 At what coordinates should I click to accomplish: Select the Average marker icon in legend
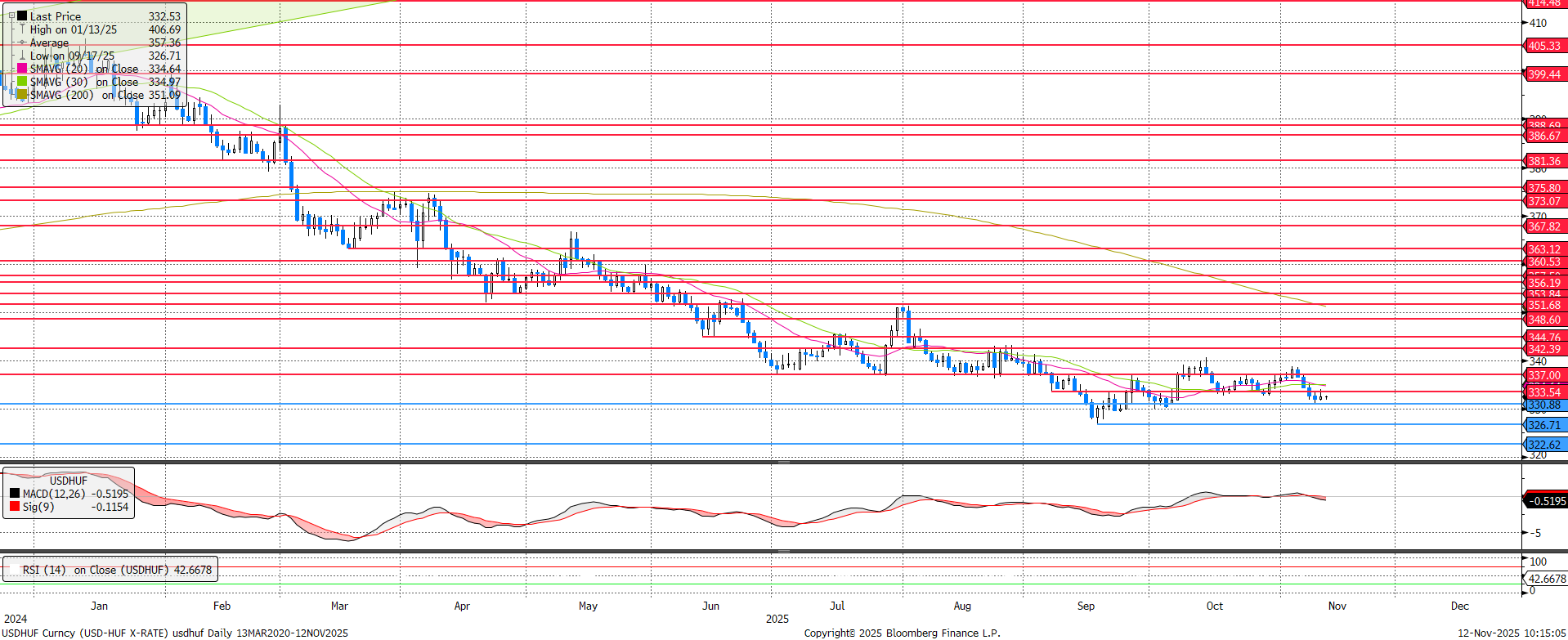tap(22, 43)
